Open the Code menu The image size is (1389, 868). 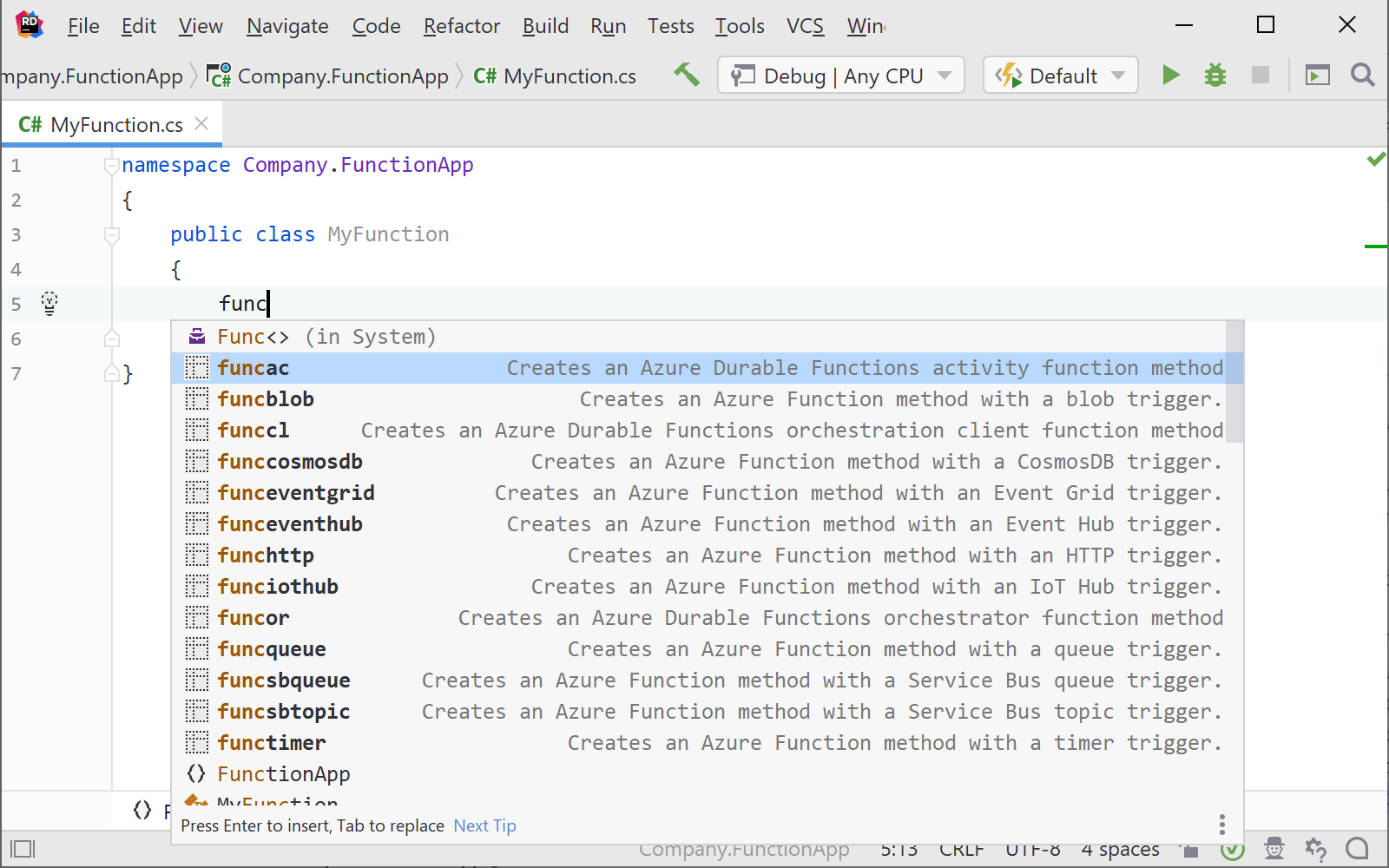376,26
